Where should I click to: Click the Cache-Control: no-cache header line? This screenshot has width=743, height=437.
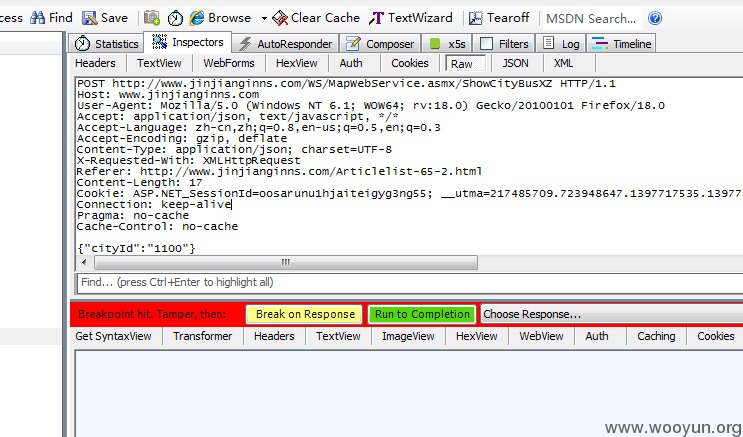coord(157,227)
